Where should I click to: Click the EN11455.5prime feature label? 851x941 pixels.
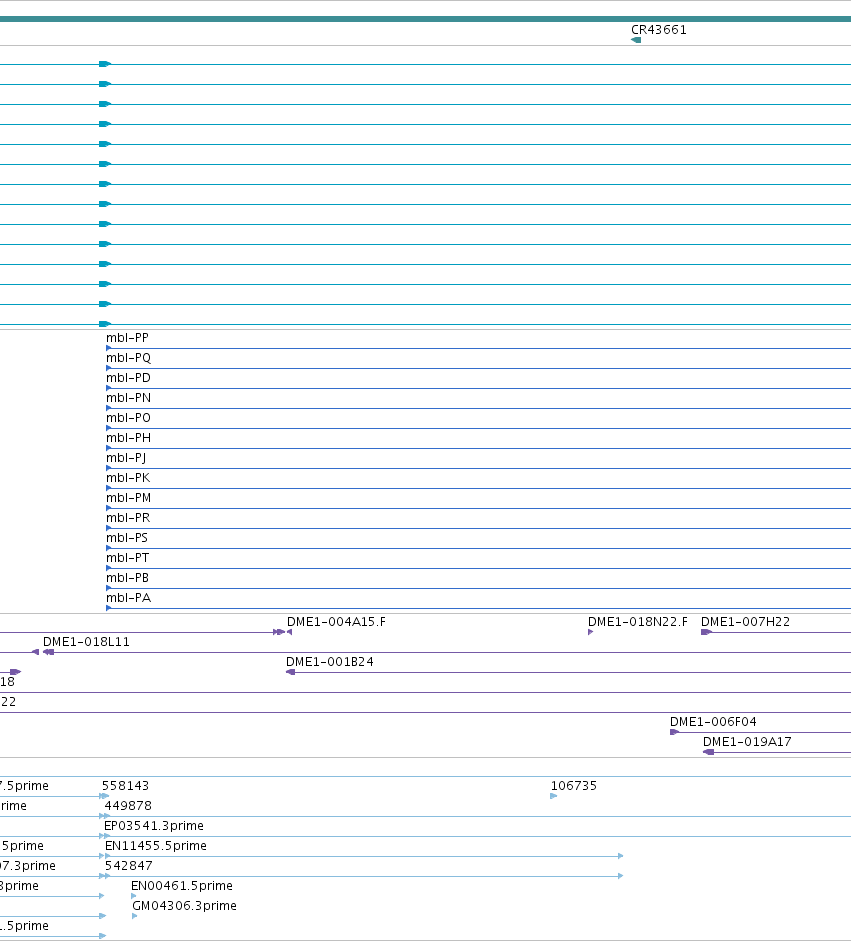click(x=156, y=846)
